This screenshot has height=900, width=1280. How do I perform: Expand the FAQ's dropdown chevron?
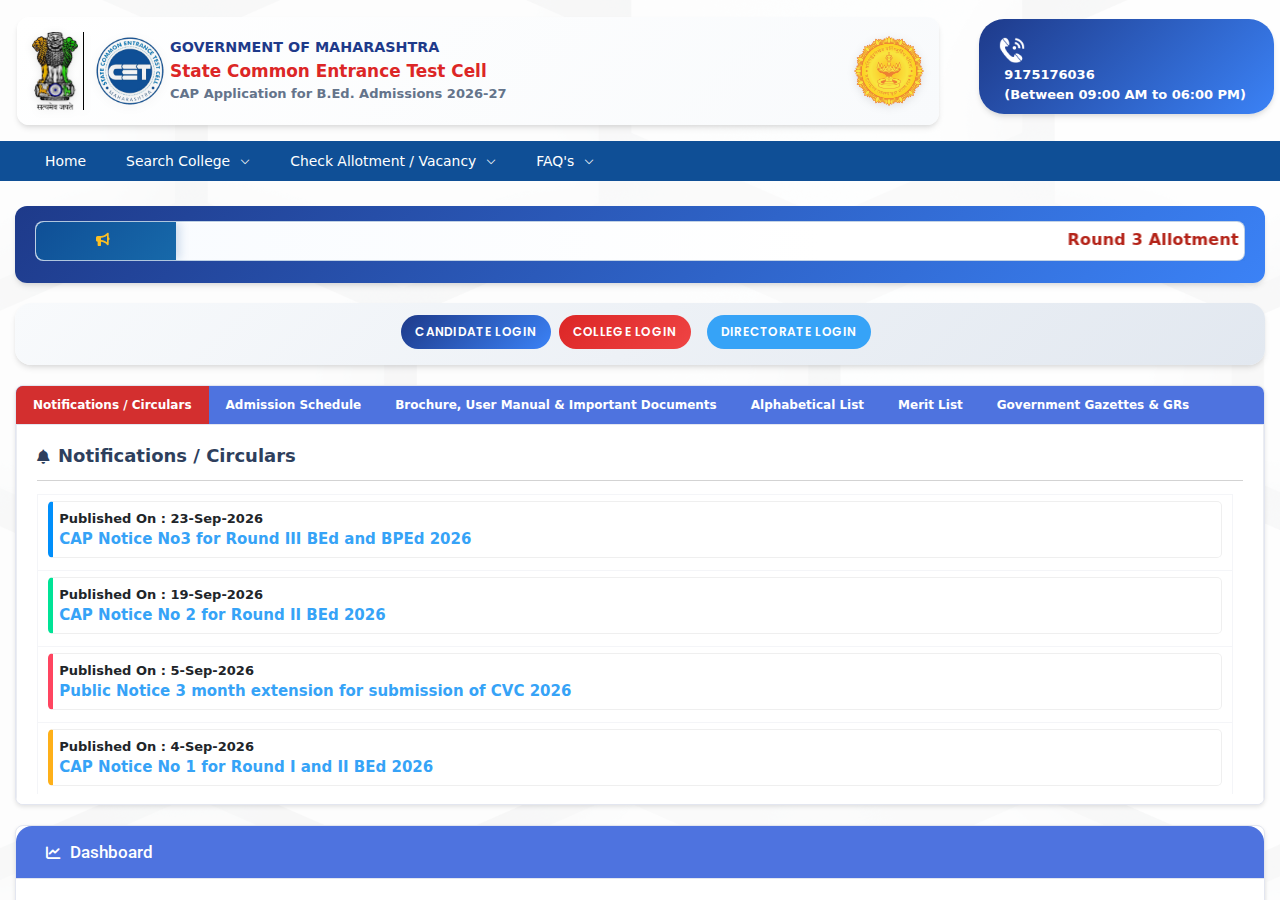coord(589,162)
